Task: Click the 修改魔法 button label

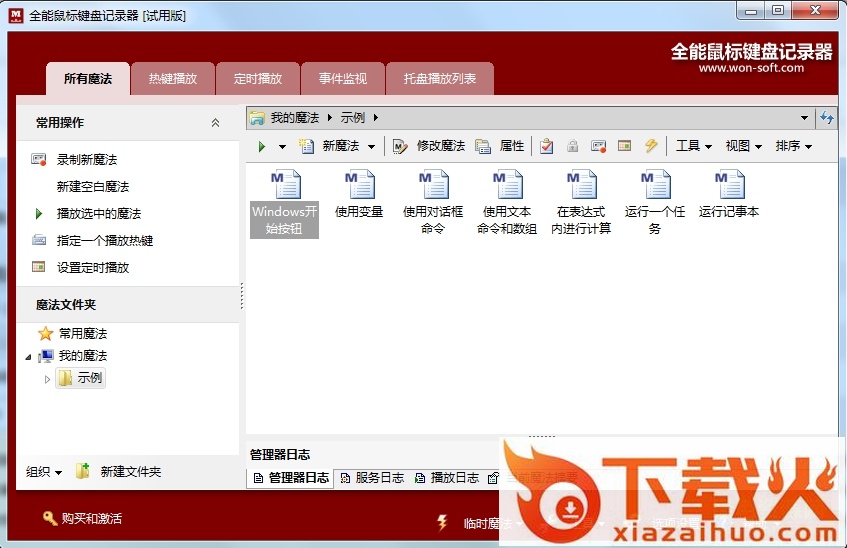Action: pos(441,146)
